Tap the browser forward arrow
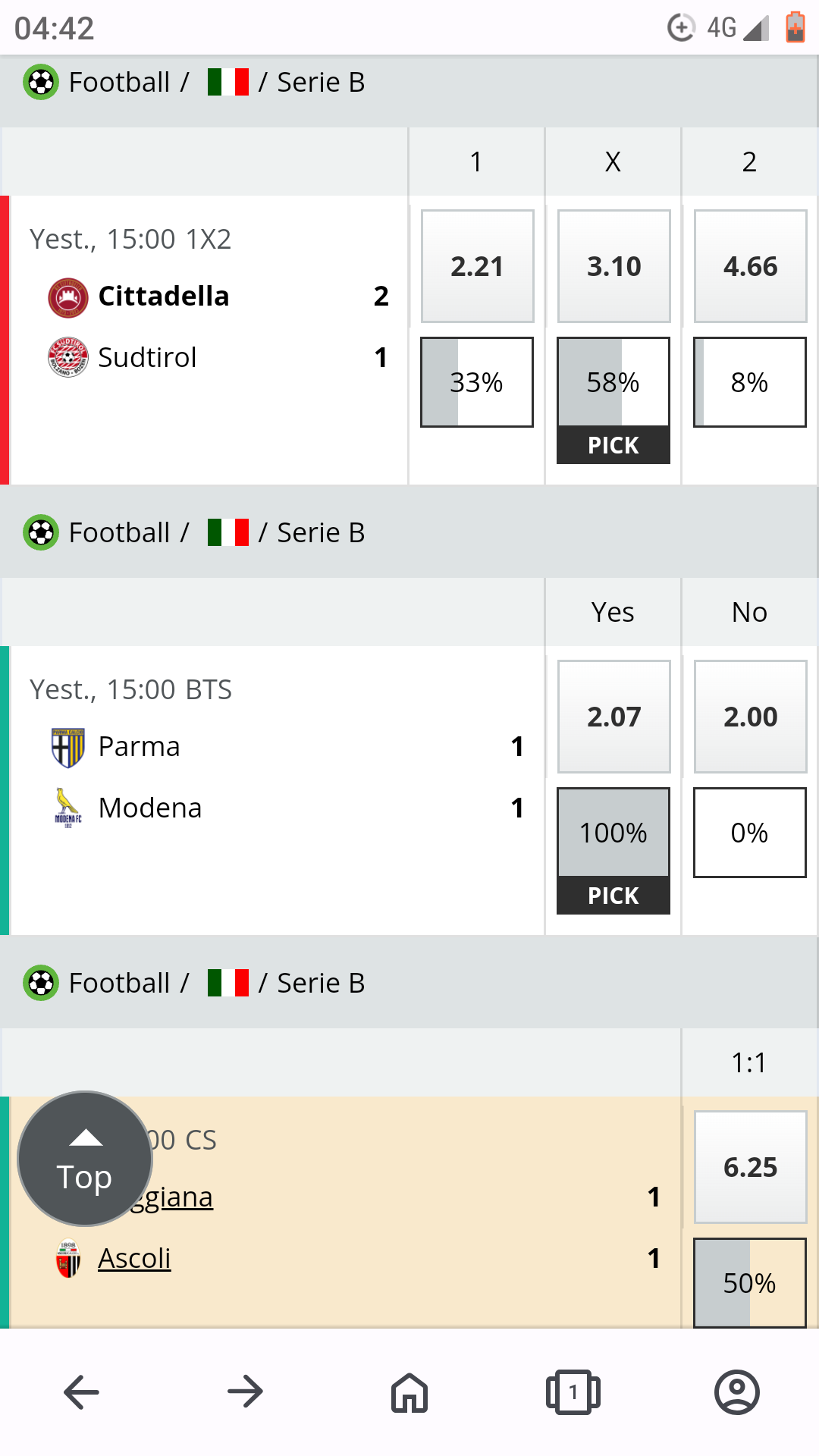This screenshot has height=1456, width=819. click(x=245, y=1392)
